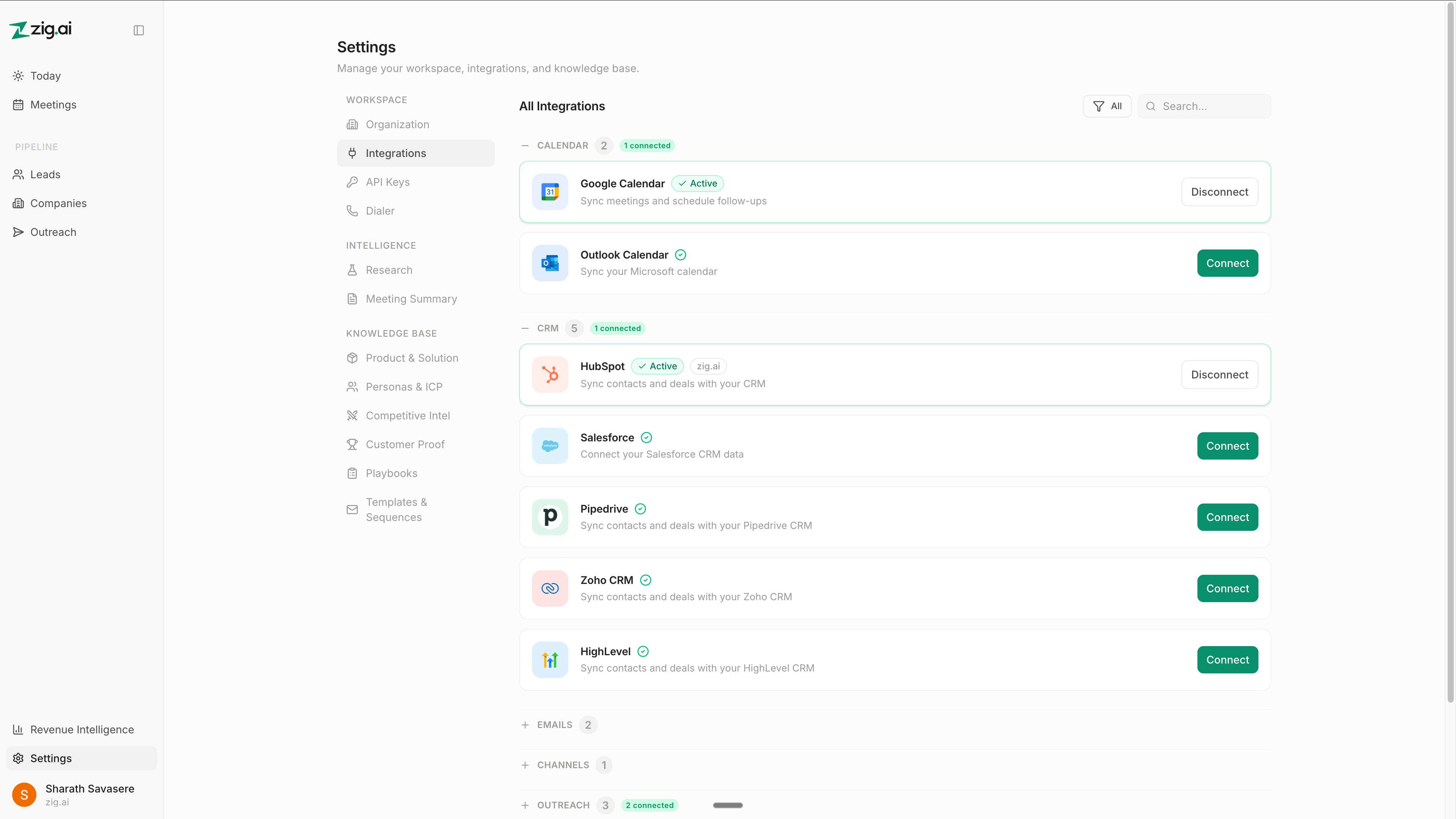Screen dimensions: 1456x819
Task: Click the phone icon next to Dialer
Action: 352,211
